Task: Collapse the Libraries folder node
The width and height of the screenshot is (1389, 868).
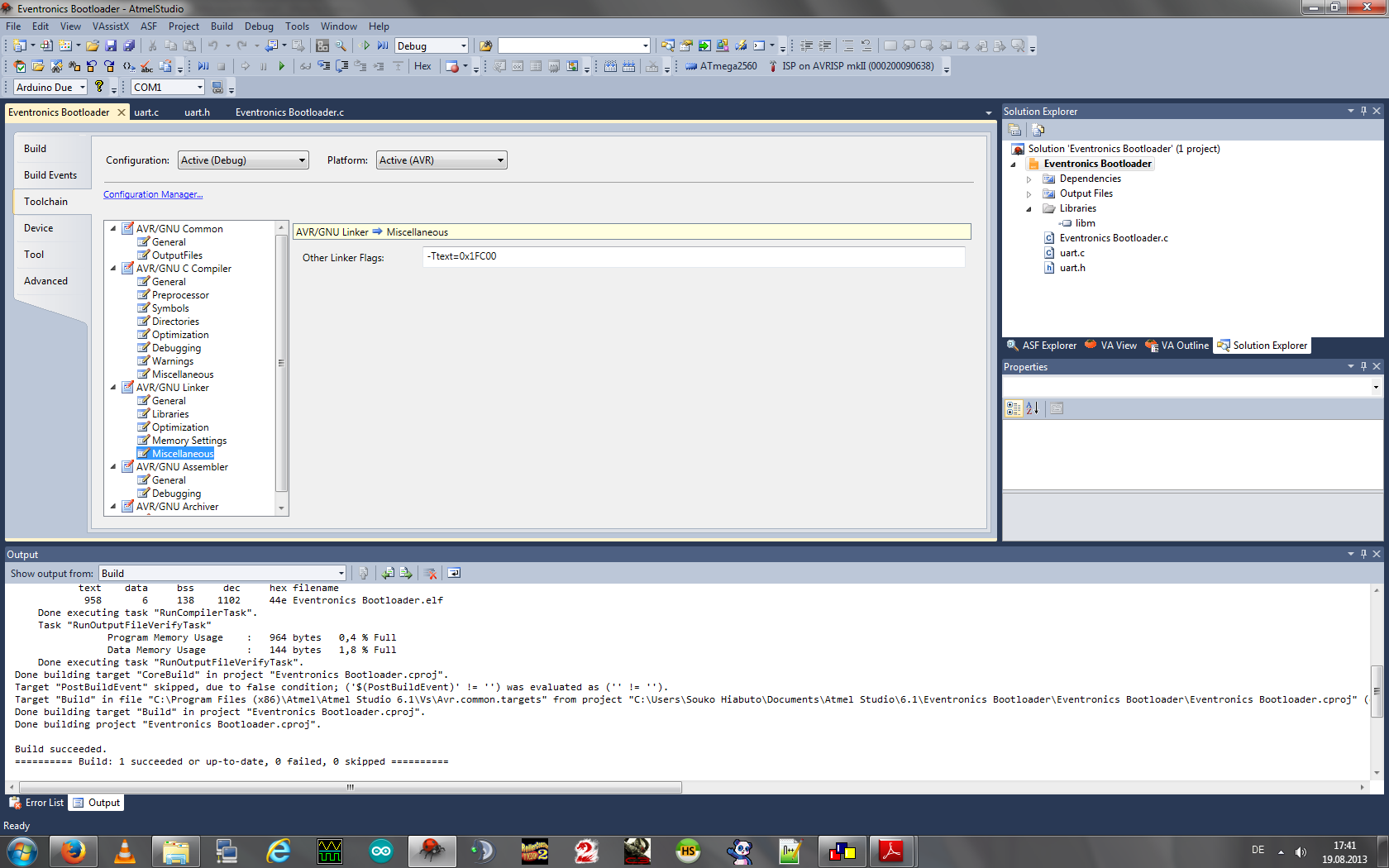Action: pyautogui.click(x=1029, y=208)
